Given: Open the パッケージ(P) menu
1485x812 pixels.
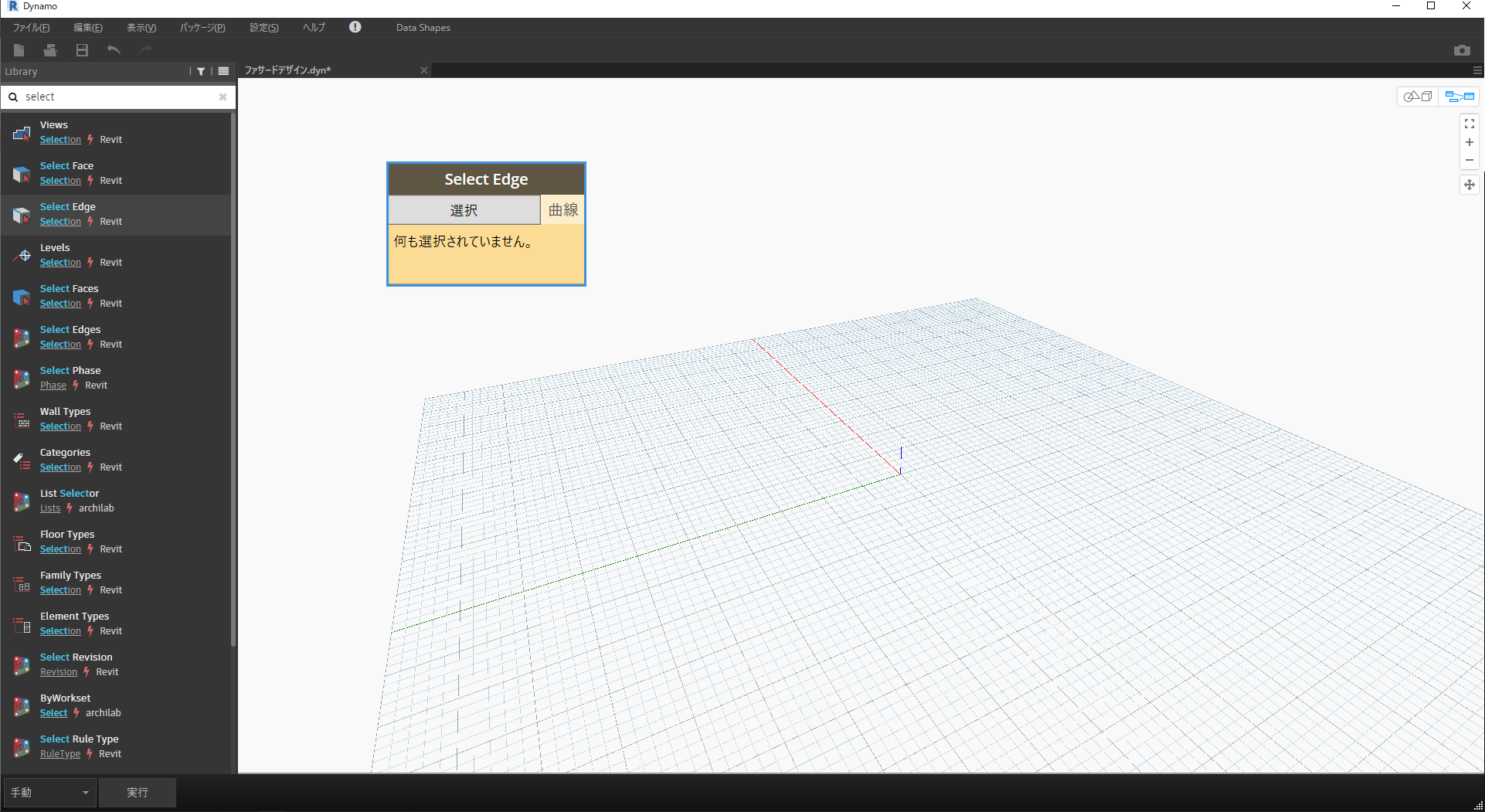Looking at the screenshot, I should click(202, 28).
